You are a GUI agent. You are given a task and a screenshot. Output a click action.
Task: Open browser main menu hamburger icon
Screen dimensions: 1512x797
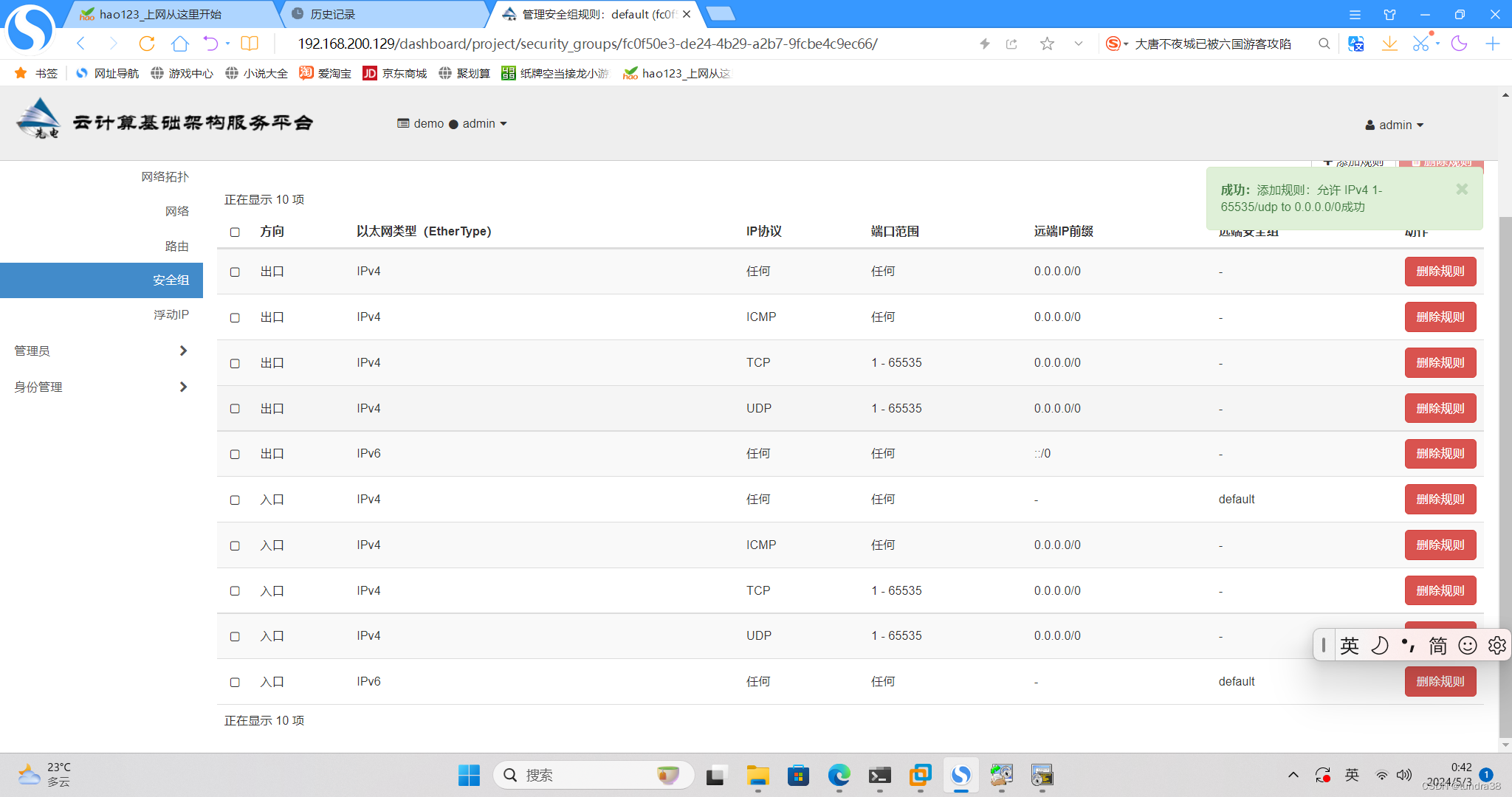(x=1355, y=15)
